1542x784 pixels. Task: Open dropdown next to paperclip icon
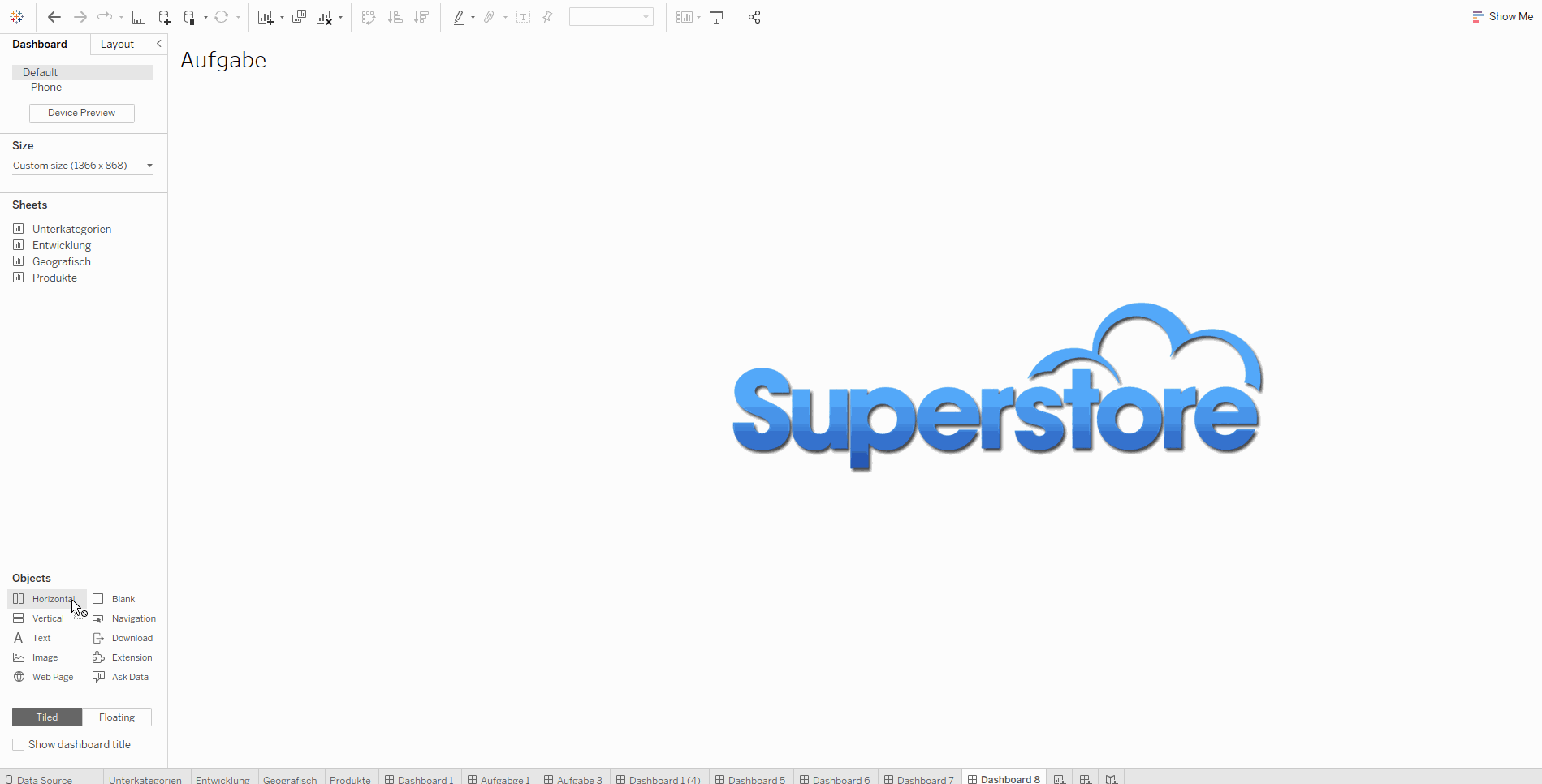pyautogui.click(x=505, y=18)
